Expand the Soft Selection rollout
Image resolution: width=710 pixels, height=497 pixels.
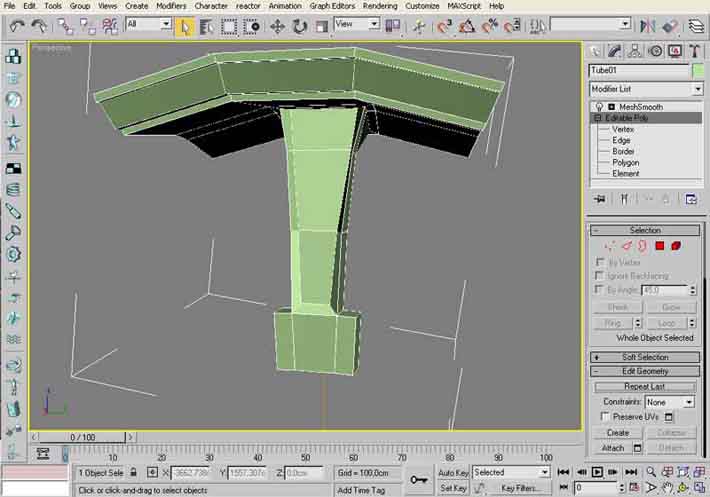645,357
